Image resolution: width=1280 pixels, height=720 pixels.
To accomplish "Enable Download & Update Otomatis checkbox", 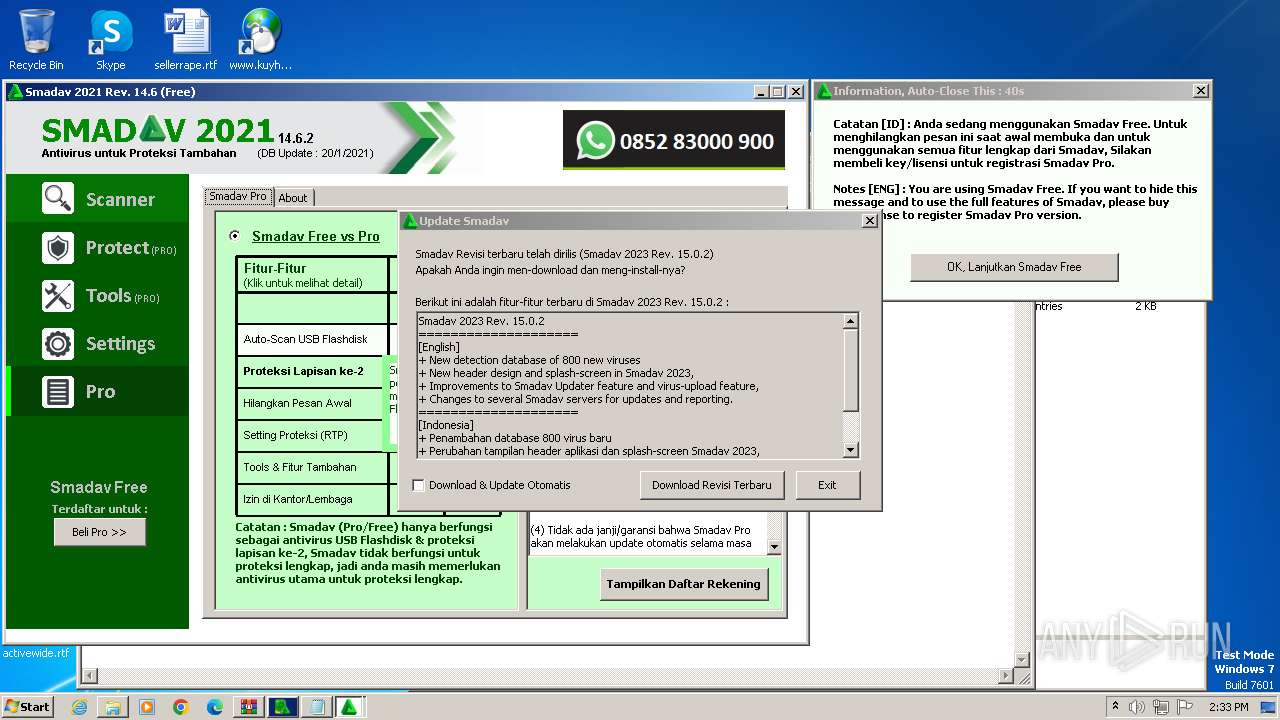I will tap(419, 485).
